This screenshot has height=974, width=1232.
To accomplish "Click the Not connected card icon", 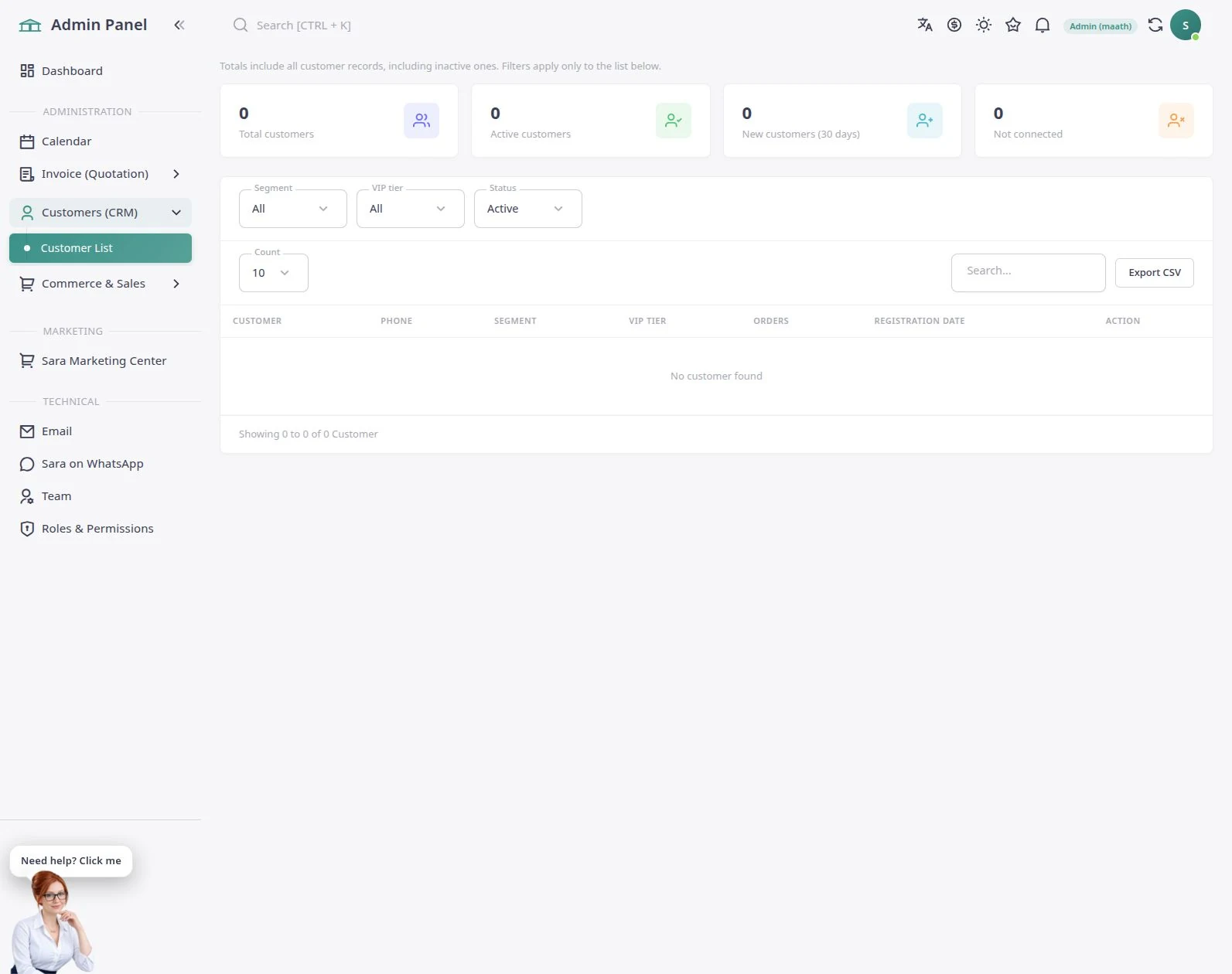I will [1176, 121].
